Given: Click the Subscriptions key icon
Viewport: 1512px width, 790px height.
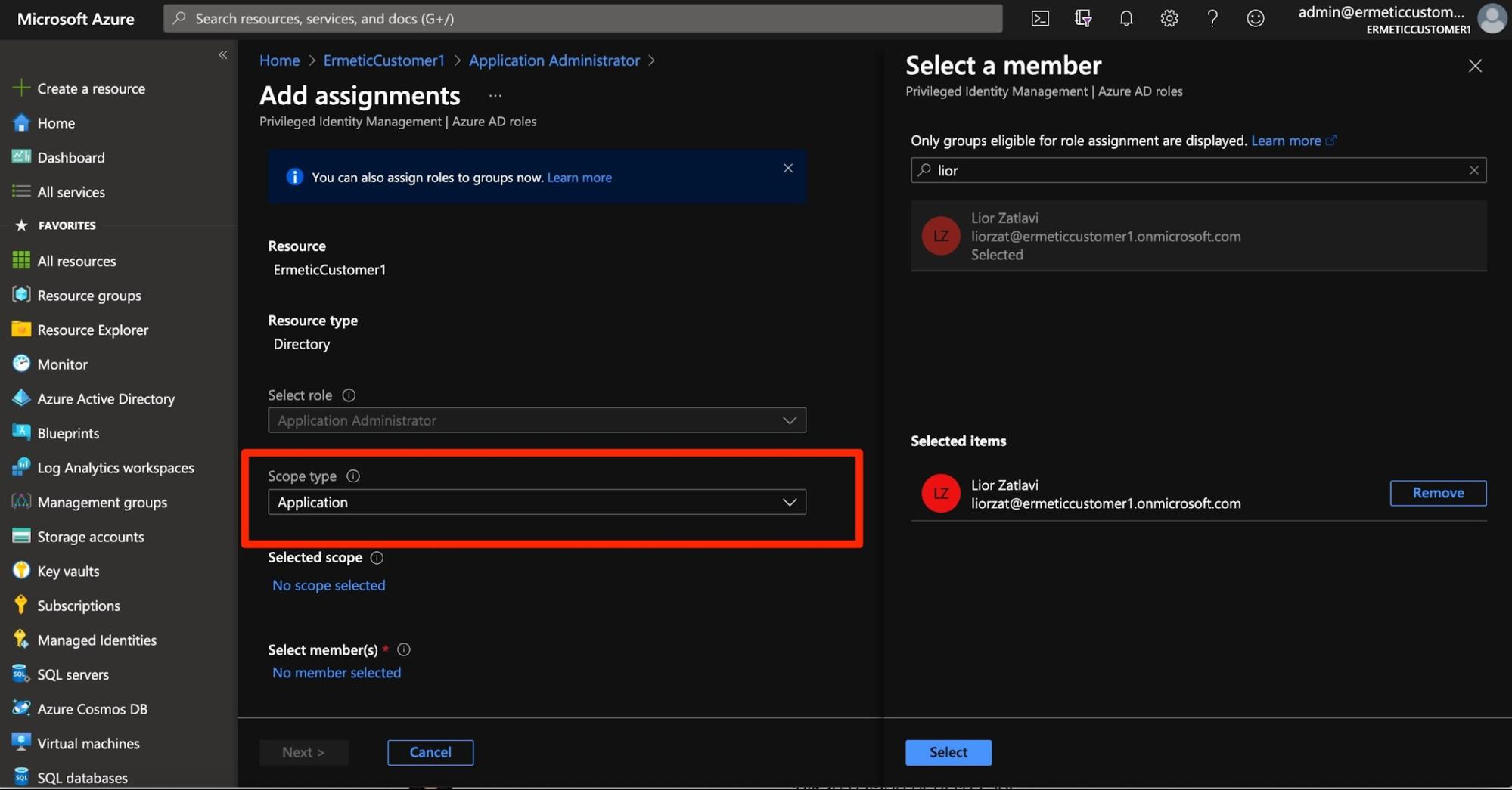Looking at the screenshot, I should (x=21, y=605).
